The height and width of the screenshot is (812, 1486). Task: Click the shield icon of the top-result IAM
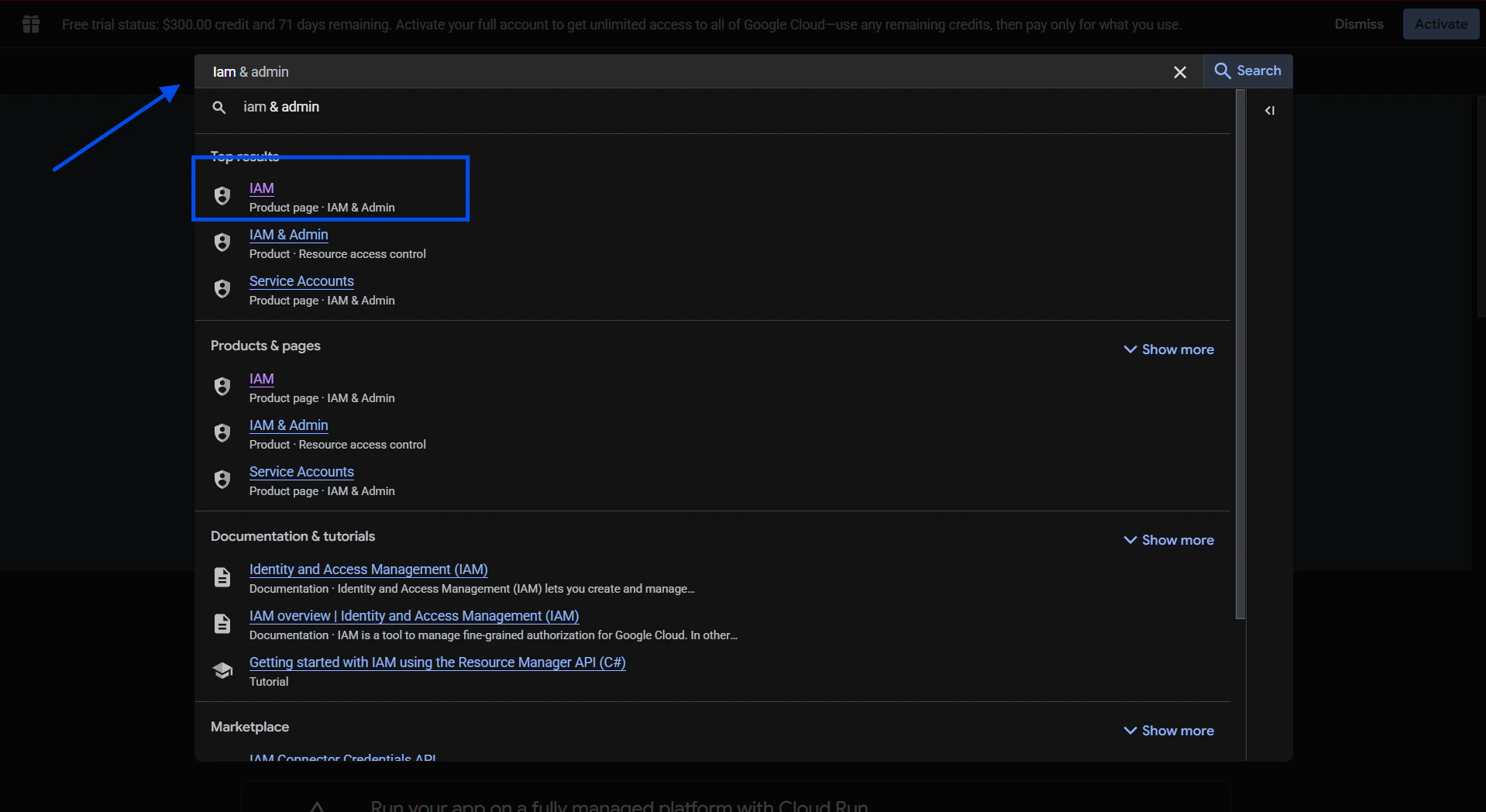tap(222, 196)
